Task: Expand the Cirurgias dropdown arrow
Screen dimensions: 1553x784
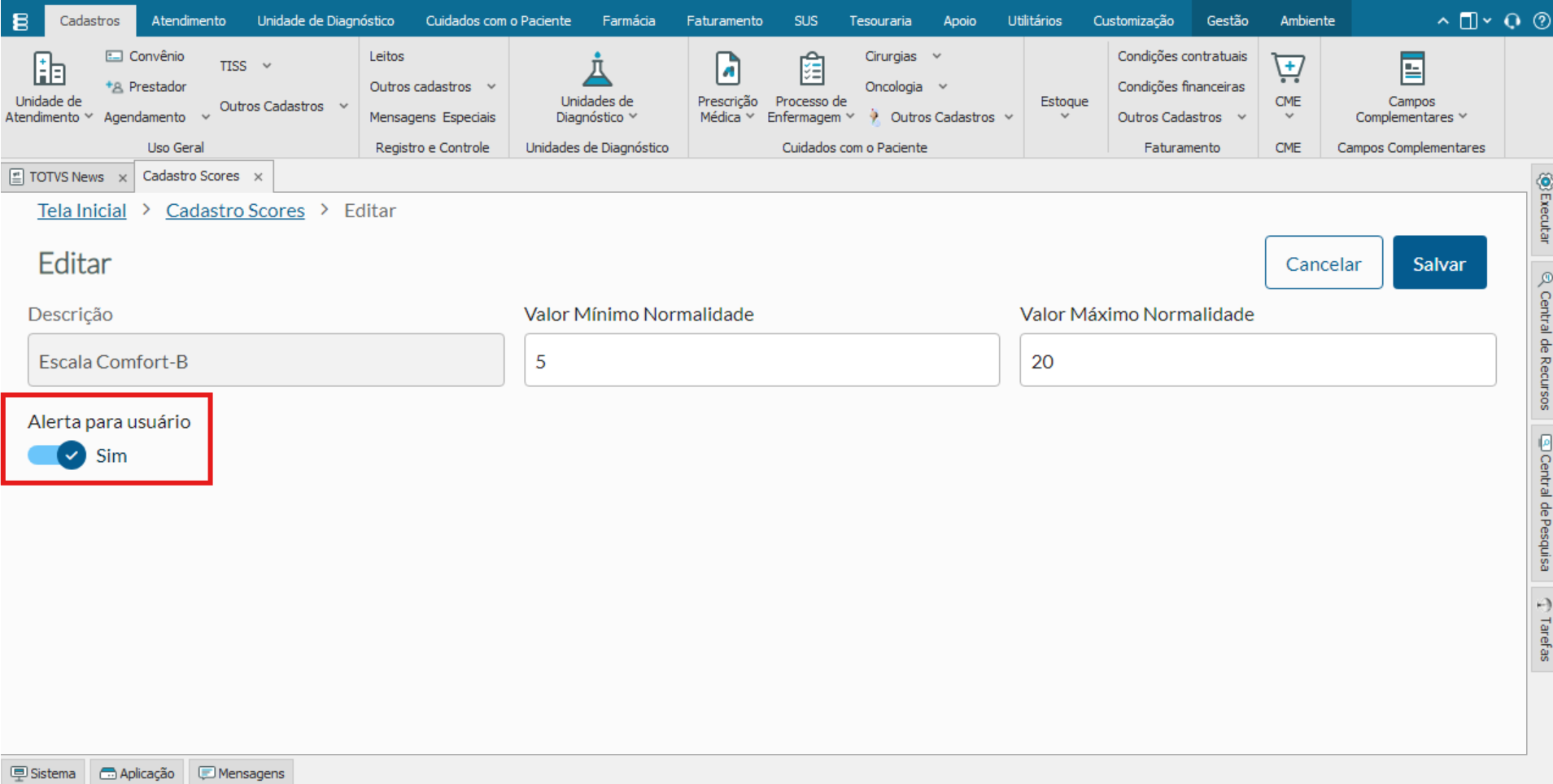Action: click(936, 56)
